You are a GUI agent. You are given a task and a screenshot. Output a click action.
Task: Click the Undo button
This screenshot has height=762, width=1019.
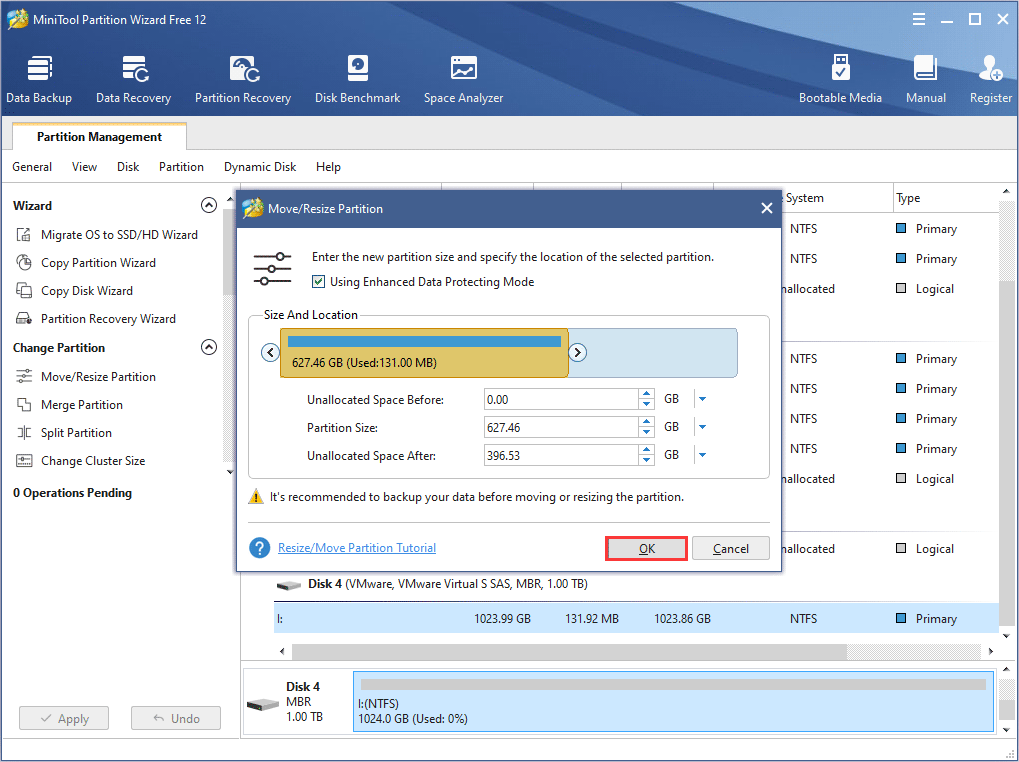176,718
